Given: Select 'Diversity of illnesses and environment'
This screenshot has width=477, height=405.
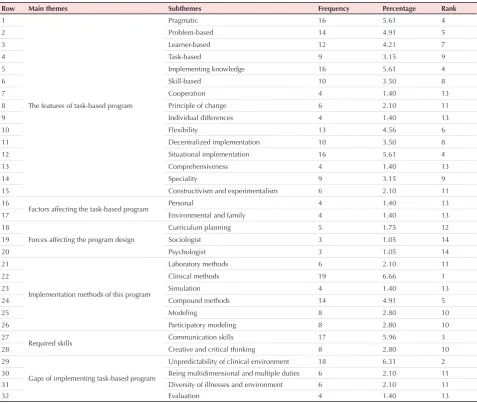Looking at the screenshot, I should coord(225,384).
